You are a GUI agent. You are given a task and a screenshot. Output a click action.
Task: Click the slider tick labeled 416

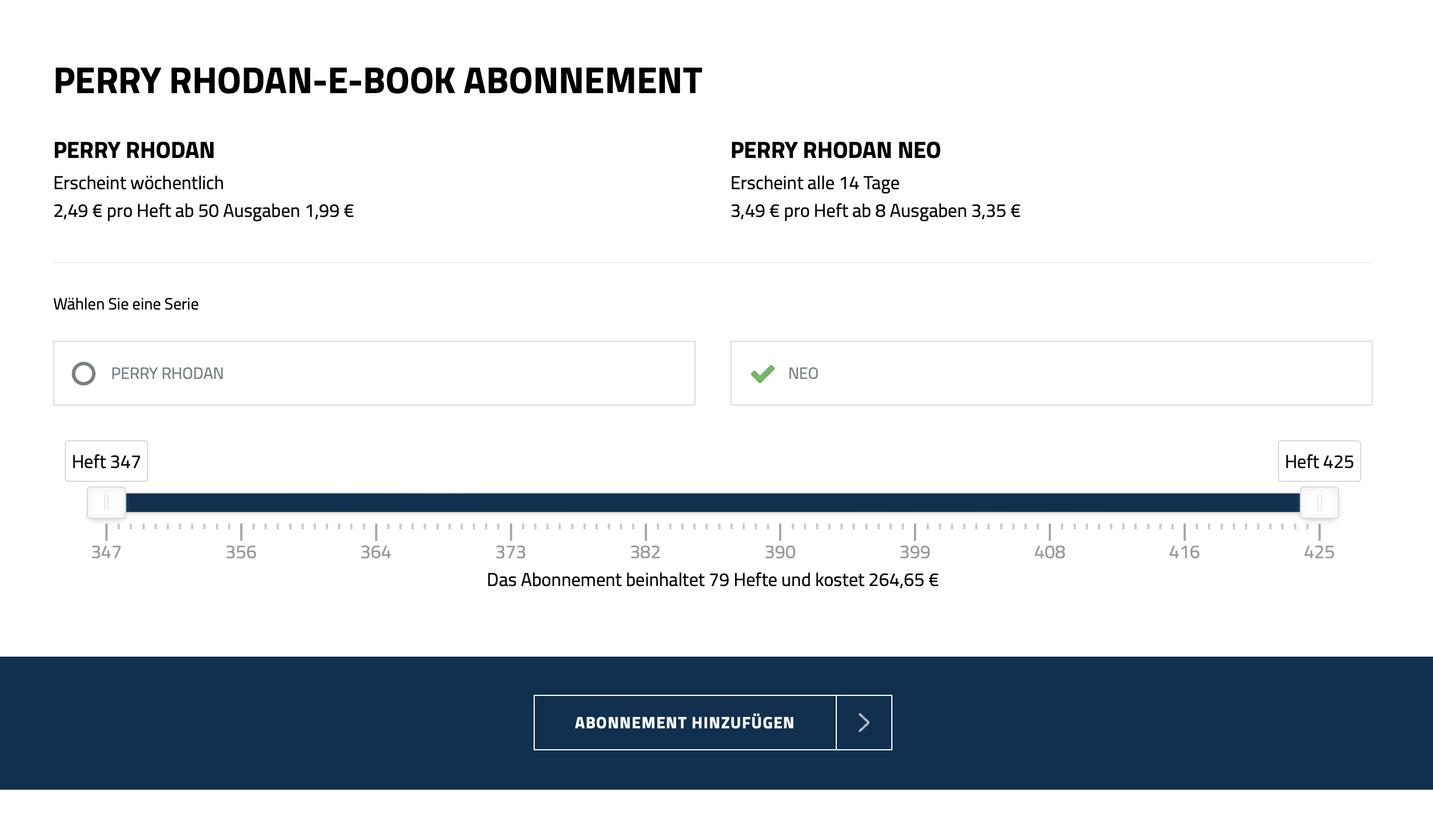tap(1184, 552)
